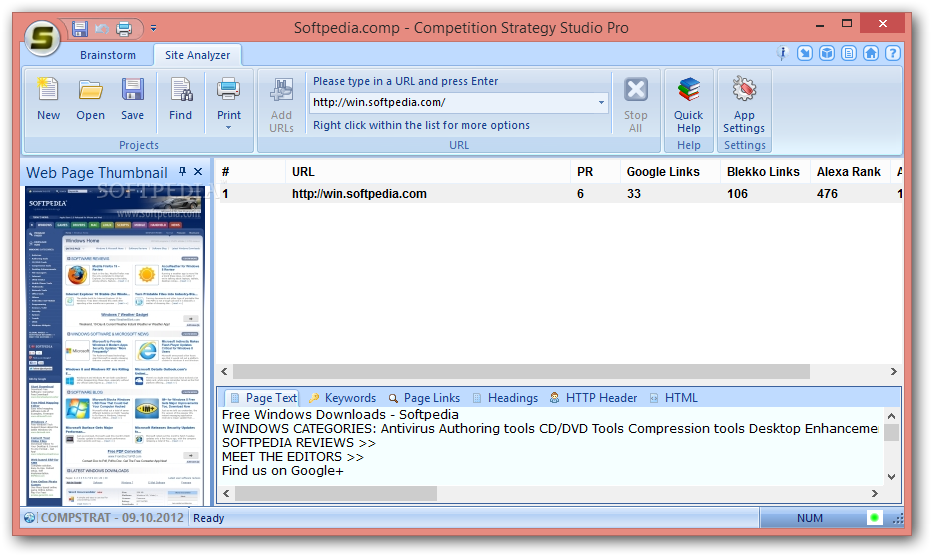Click the quick-access save floppy icon

point(80,28)
